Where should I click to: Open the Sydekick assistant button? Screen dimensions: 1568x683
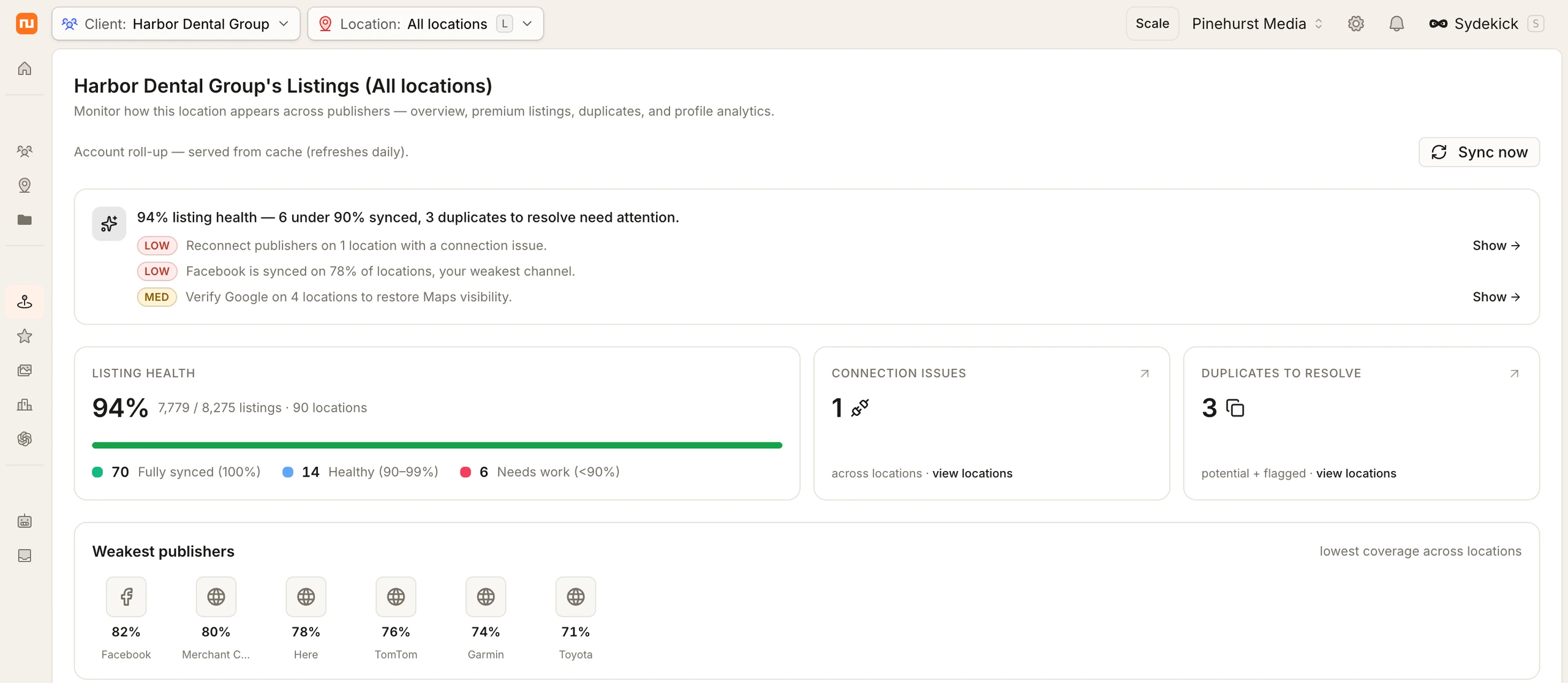pyautogui.click(x=1486, y=24)
